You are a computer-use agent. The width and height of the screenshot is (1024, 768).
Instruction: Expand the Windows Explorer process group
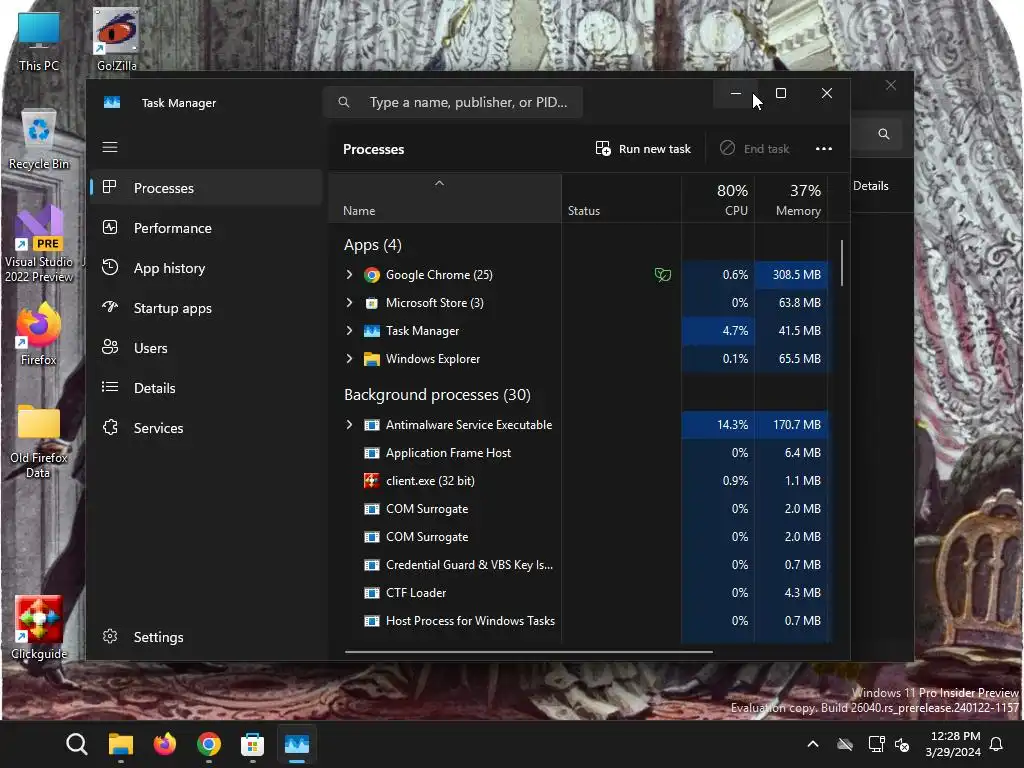tap(349, 359)
